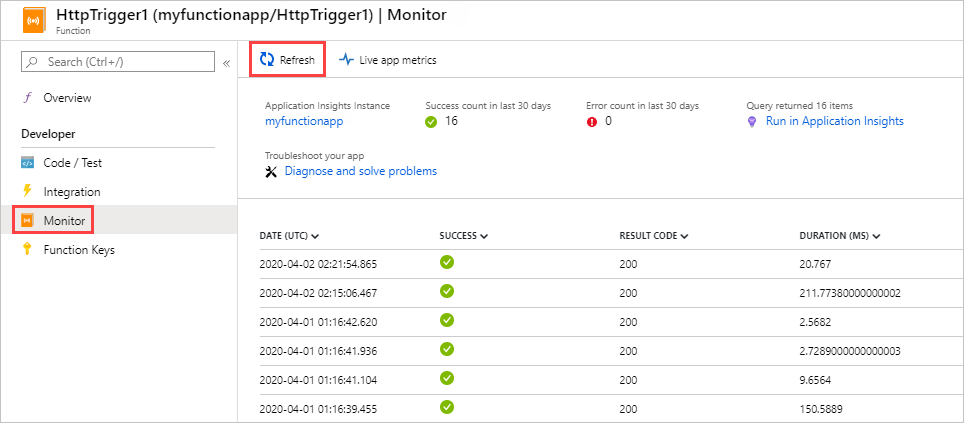Click success checkmark for 02:21:54.865 row
The image size is (964, 423).
(x=447, y=262)
